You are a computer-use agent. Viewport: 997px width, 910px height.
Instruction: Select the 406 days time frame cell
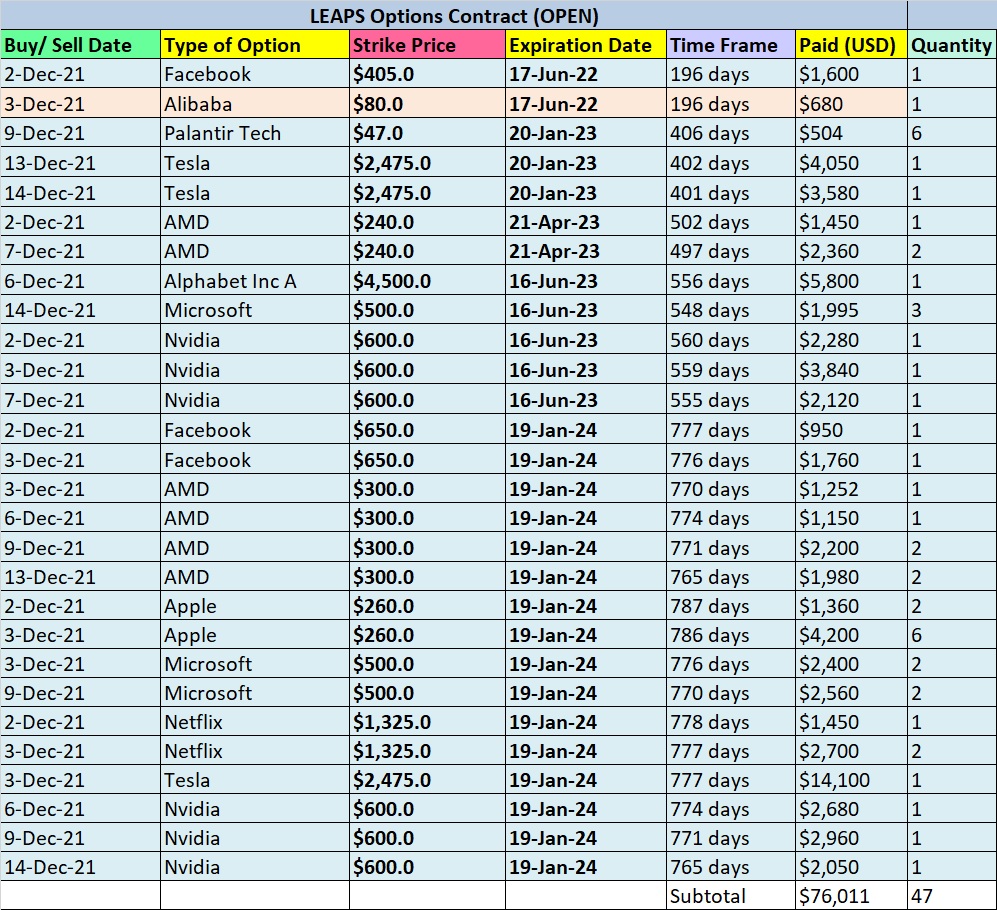pyautogui.click(x=730, y=133)
